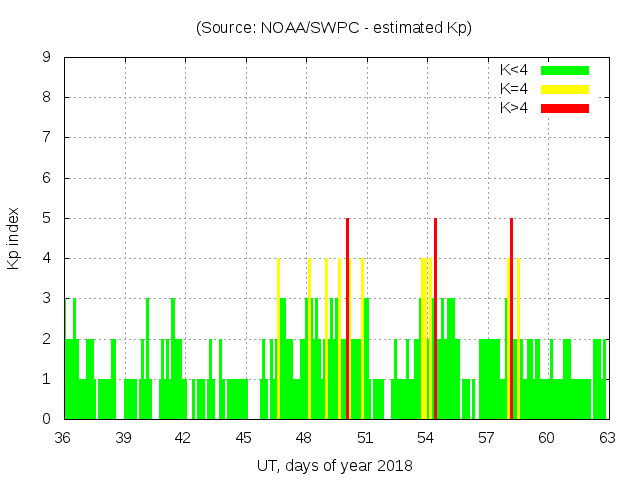The image size is (640, 480).
Task: Select the K>4 legend text label
Action: tap(514, 107)
